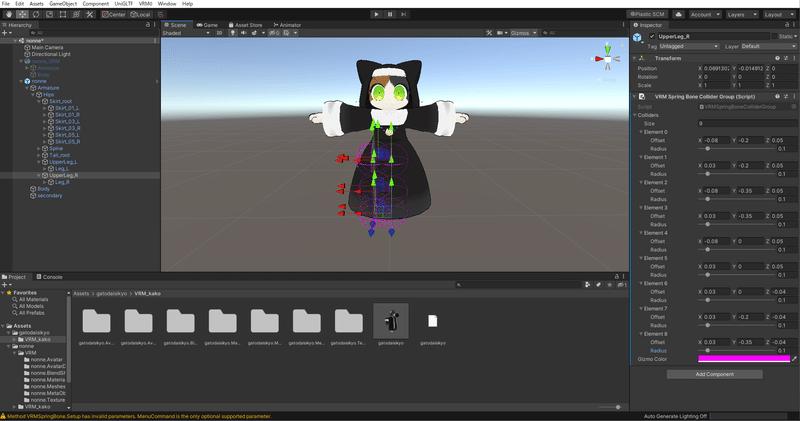Open Transform component help icon
The height and width of the screenshot is (421, 800).
click(x=778, y=58)
